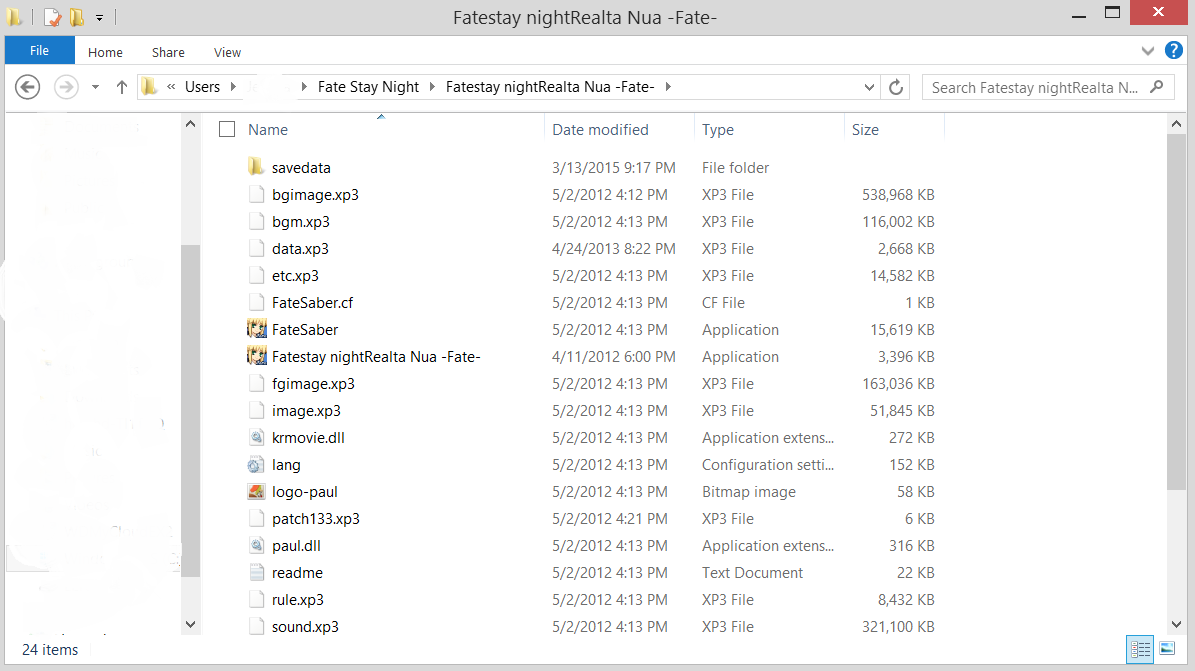The height and width of the screenshot is (671, 1195).
Task: Select Fatestay nightRealta Nua application icon
Action: pyautogui.click(x=257, y=356)
